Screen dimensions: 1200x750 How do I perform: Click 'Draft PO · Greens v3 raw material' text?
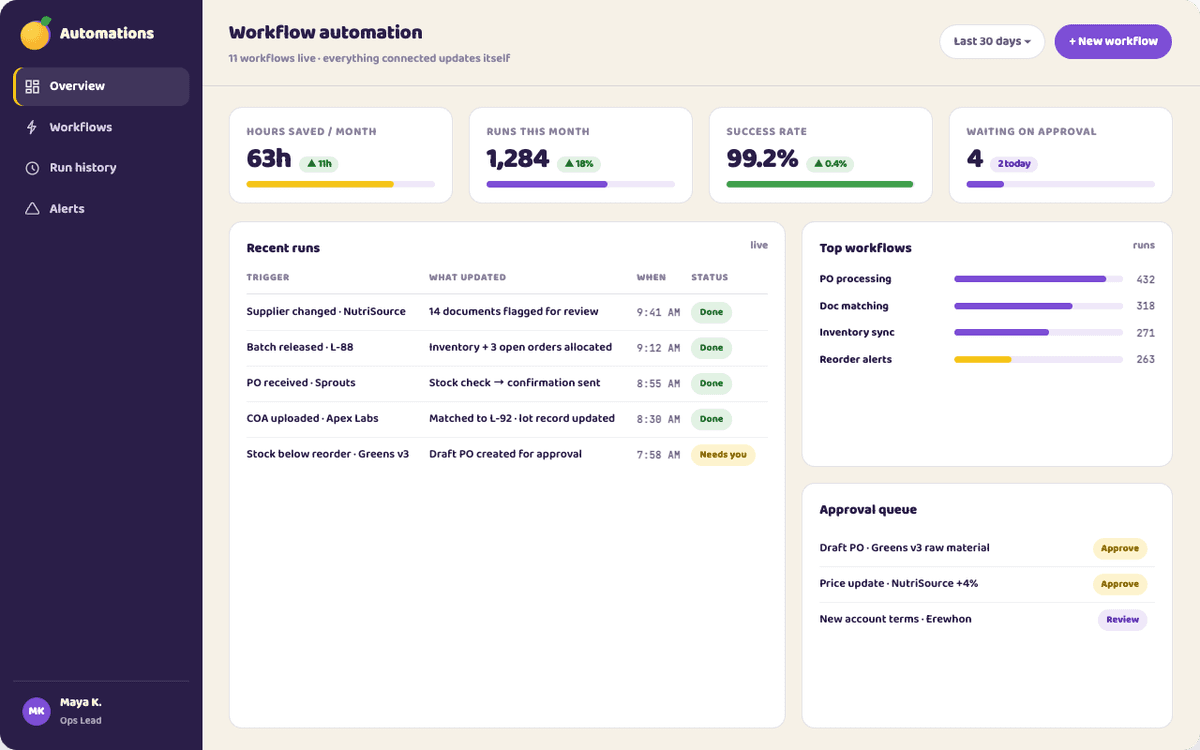(x=904, y=548)
